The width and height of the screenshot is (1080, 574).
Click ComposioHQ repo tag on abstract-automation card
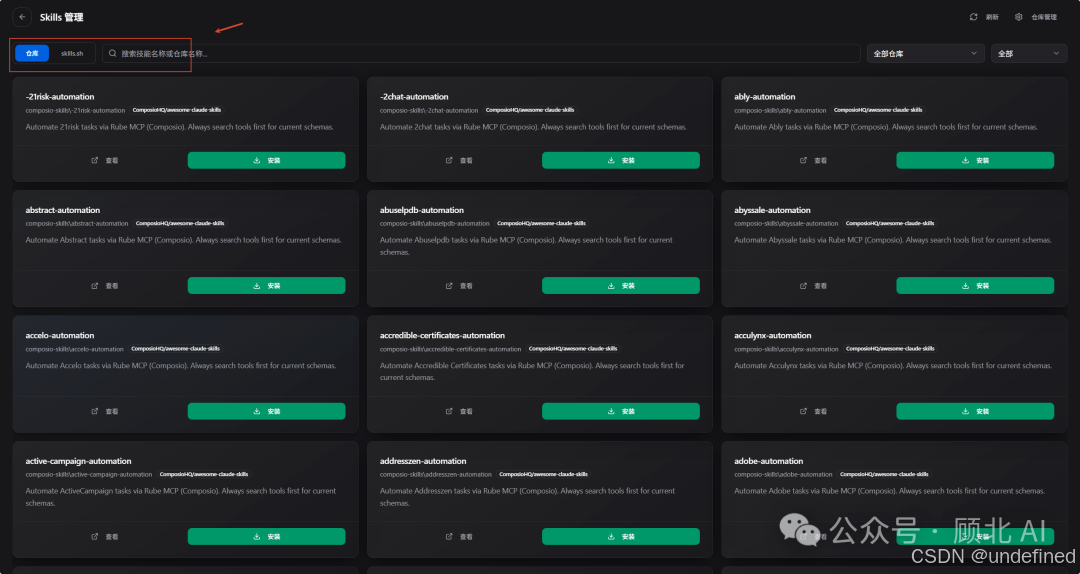pos(180,223)
